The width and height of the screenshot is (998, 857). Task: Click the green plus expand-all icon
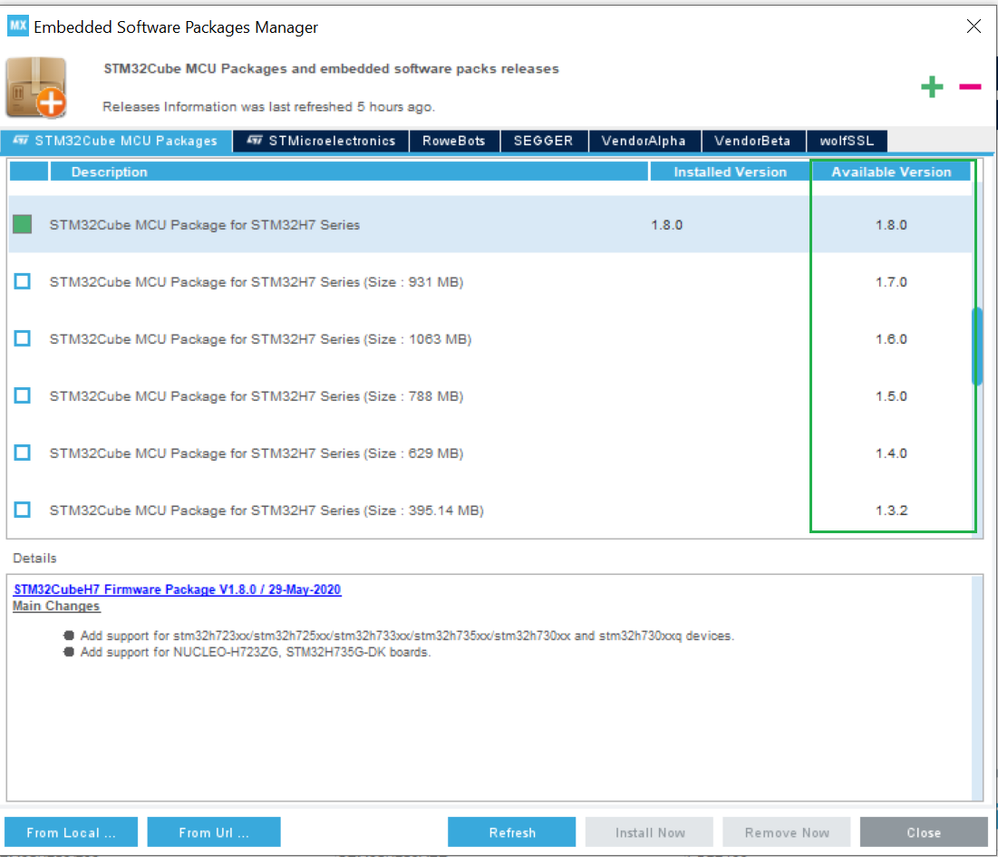pos(932,87)
